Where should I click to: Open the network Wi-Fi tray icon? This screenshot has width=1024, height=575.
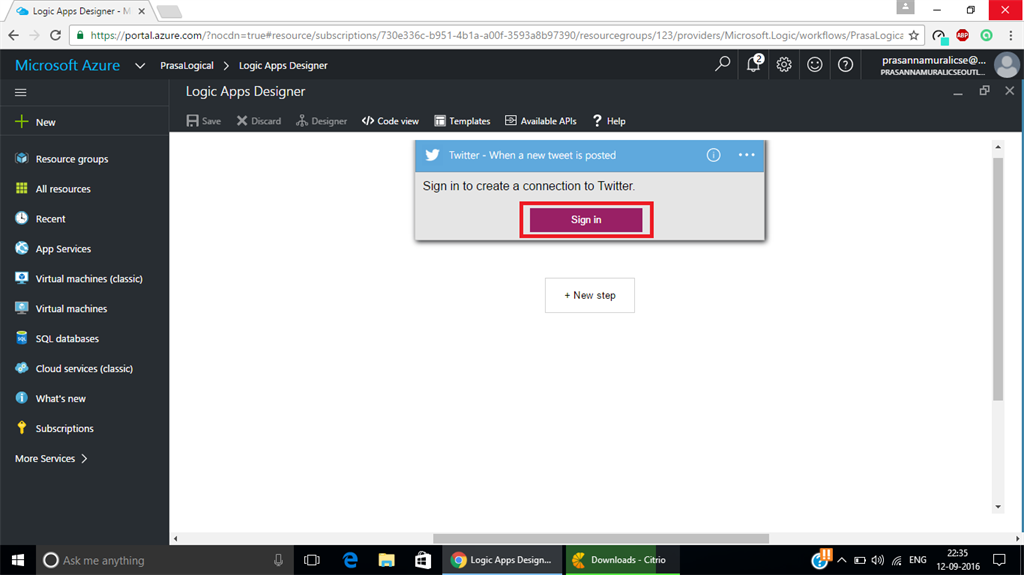point(897,560)
